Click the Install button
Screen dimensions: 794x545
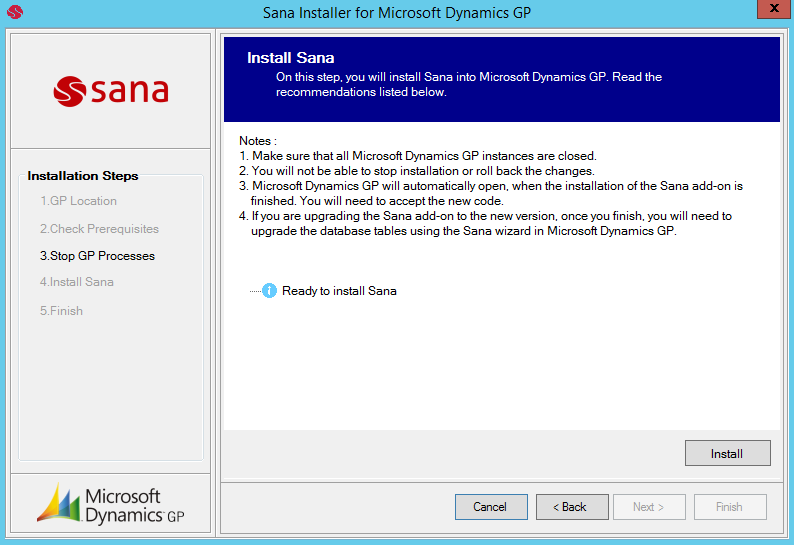click(x=728, y=453)
